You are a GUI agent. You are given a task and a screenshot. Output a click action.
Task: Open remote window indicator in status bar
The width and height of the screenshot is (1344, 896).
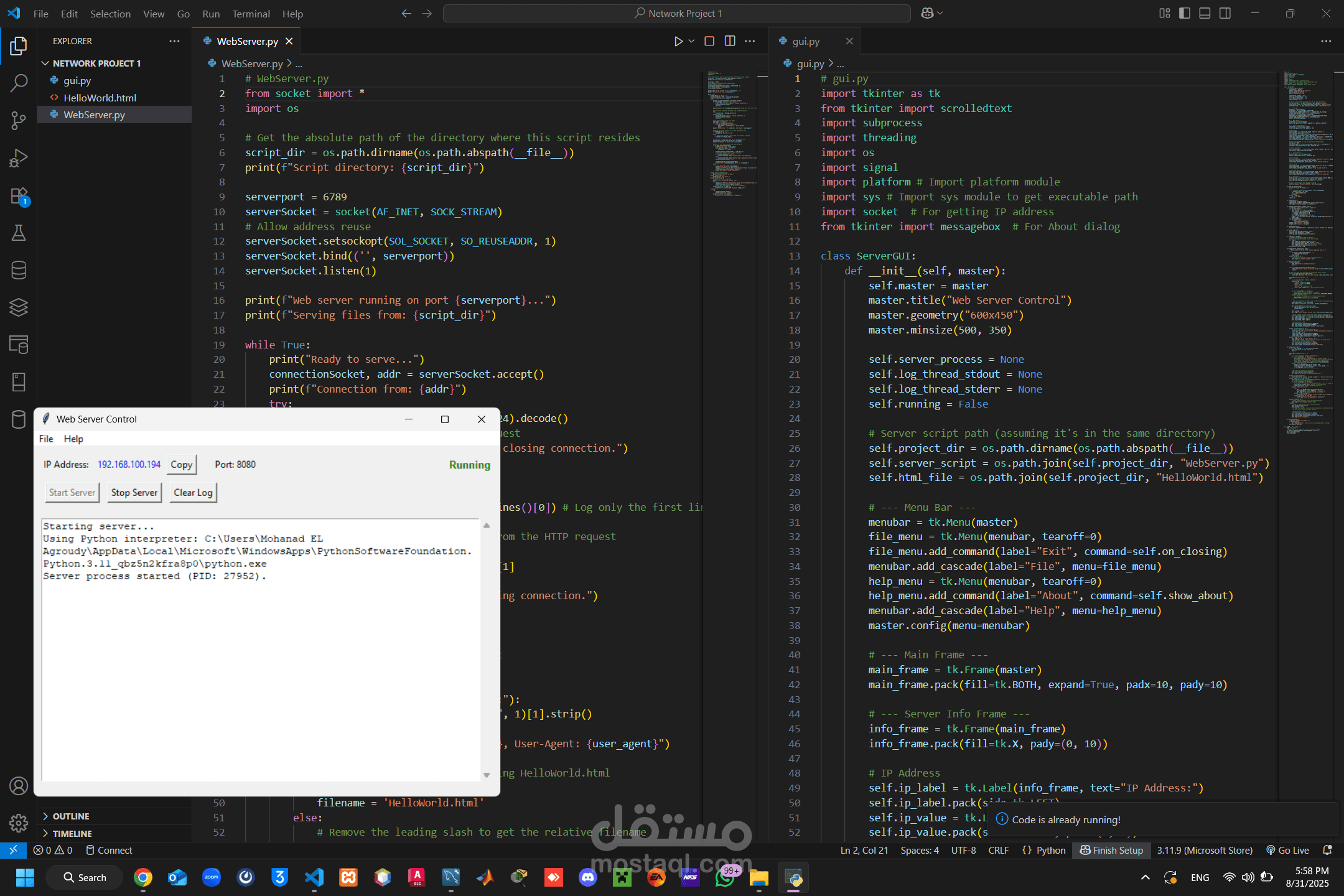click(13, 850)
